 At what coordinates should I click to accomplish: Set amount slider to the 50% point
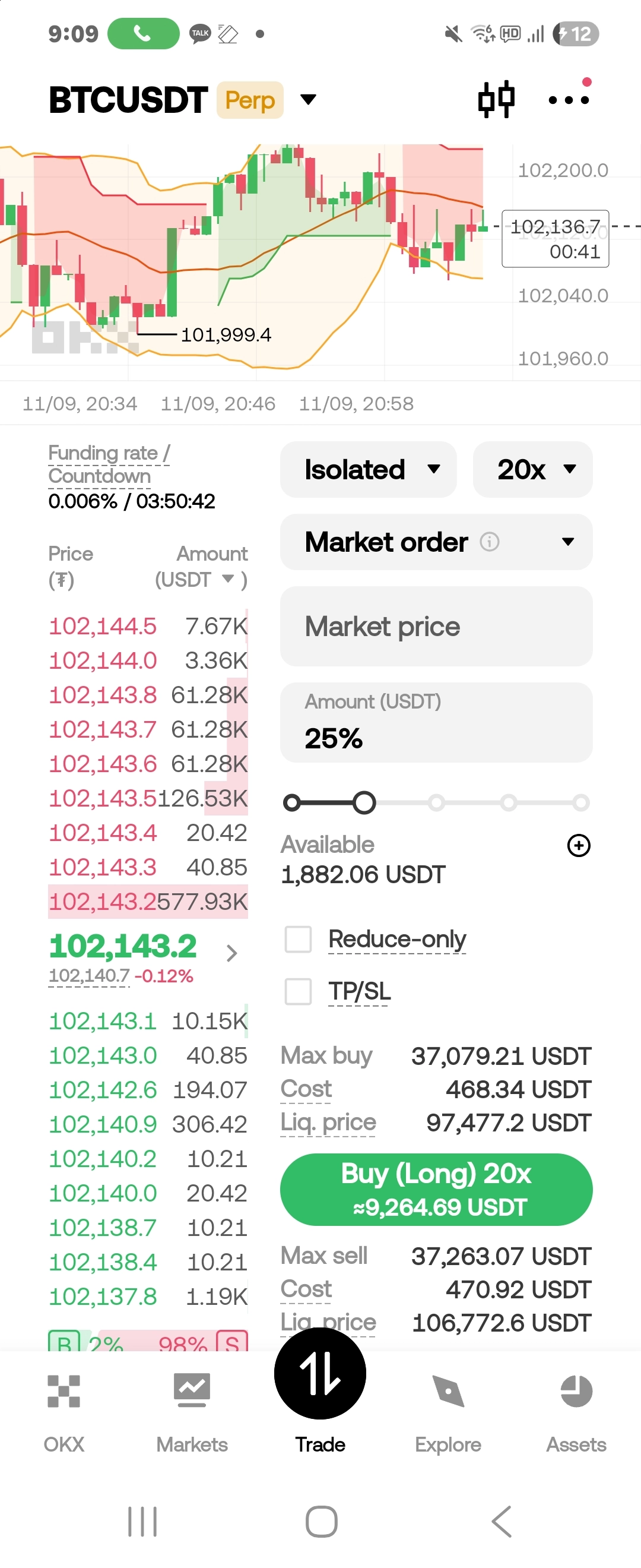[x=436, y=803]
